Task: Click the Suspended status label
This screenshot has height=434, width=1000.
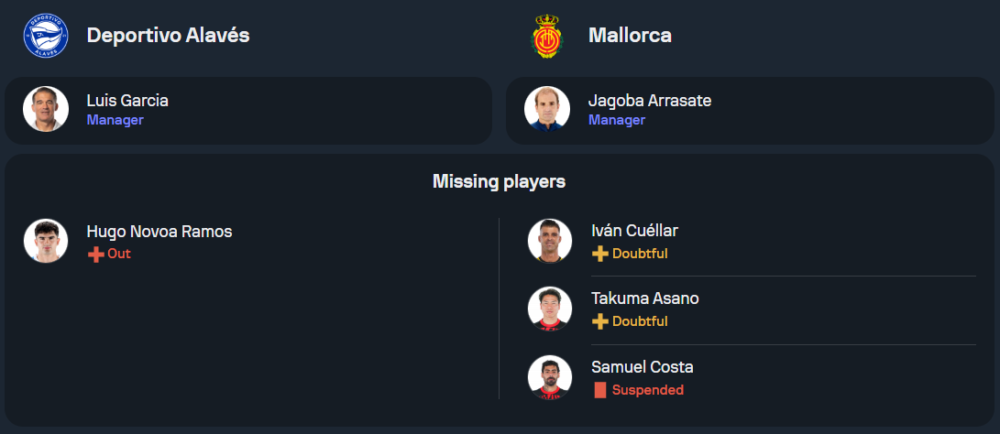Action: [648, 390]
